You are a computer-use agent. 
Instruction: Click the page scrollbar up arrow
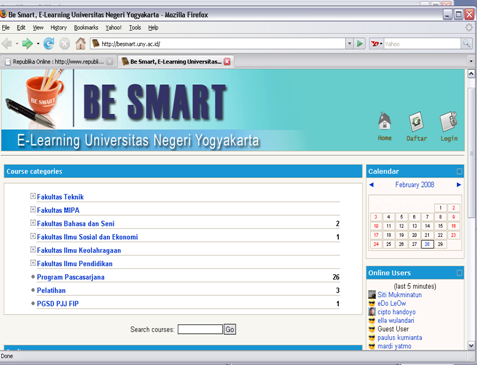(x=471, y=74)
